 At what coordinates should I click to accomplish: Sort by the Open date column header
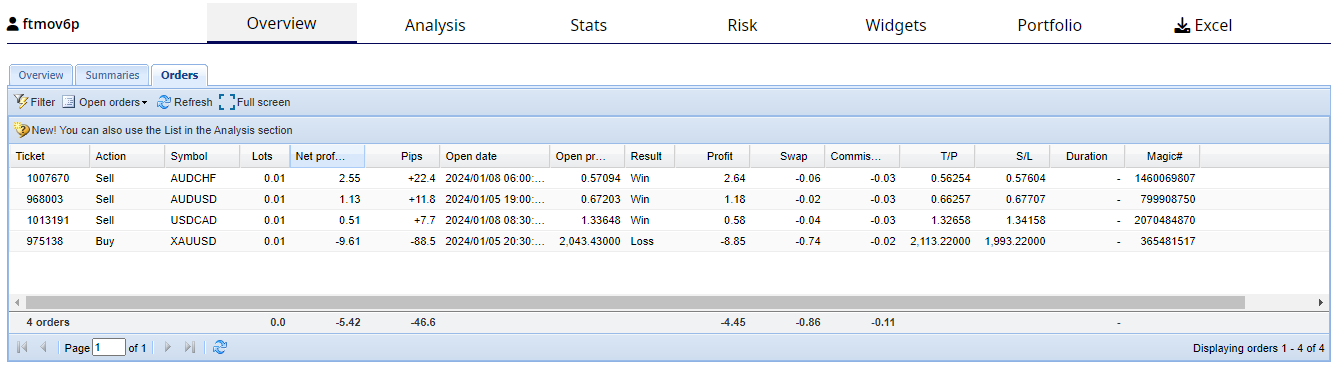point(495,156)
